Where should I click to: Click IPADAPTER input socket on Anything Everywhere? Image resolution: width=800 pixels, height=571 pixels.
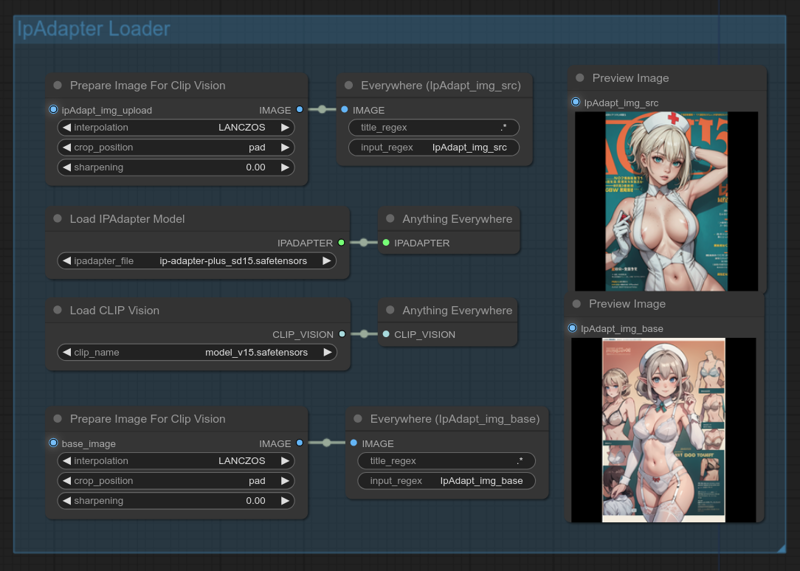pos(386,242)
